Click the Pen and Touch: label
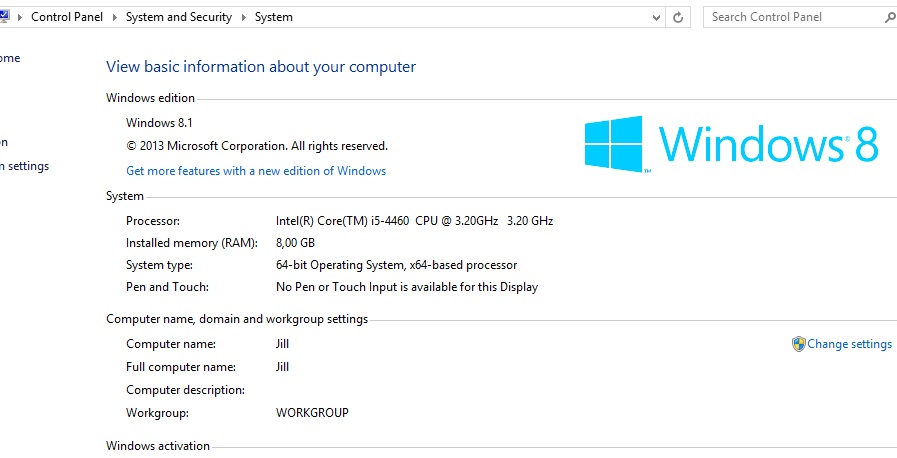 click(167, 287)
